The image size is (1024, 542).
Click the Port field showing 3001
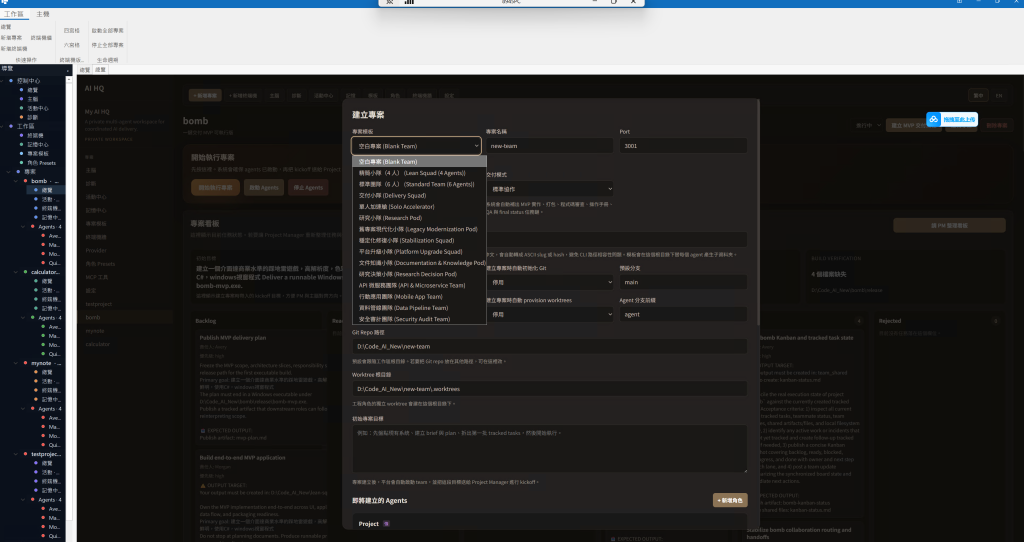[x=683, y=146]
